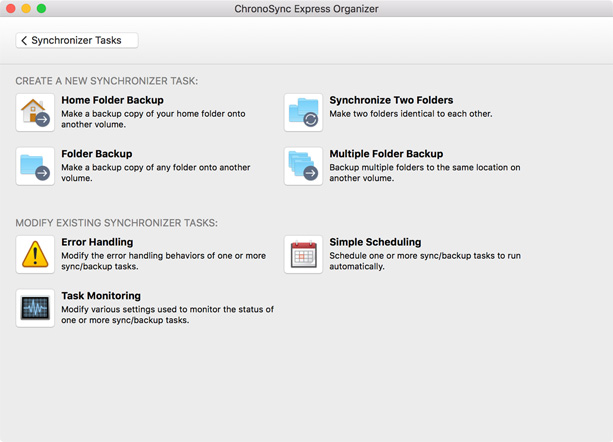Select the Synchronize Two Folders icon
Viewport: 613px width, 442px height.
303,113
